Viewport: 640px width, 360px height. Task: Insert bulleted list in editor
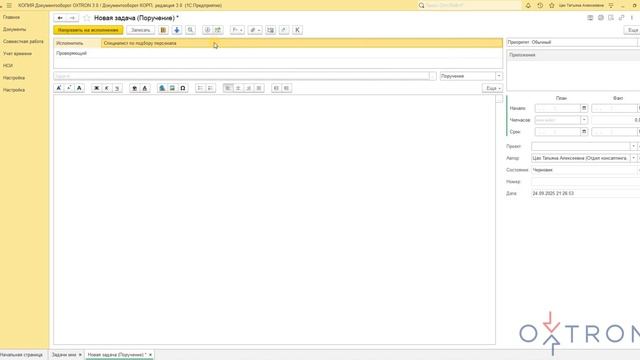pos(200,88)
